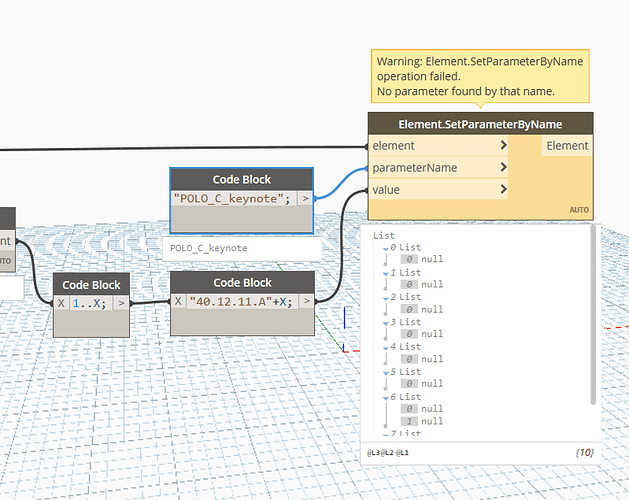
Task: Click the parameterName input port
Action: (x=438, y=167)
